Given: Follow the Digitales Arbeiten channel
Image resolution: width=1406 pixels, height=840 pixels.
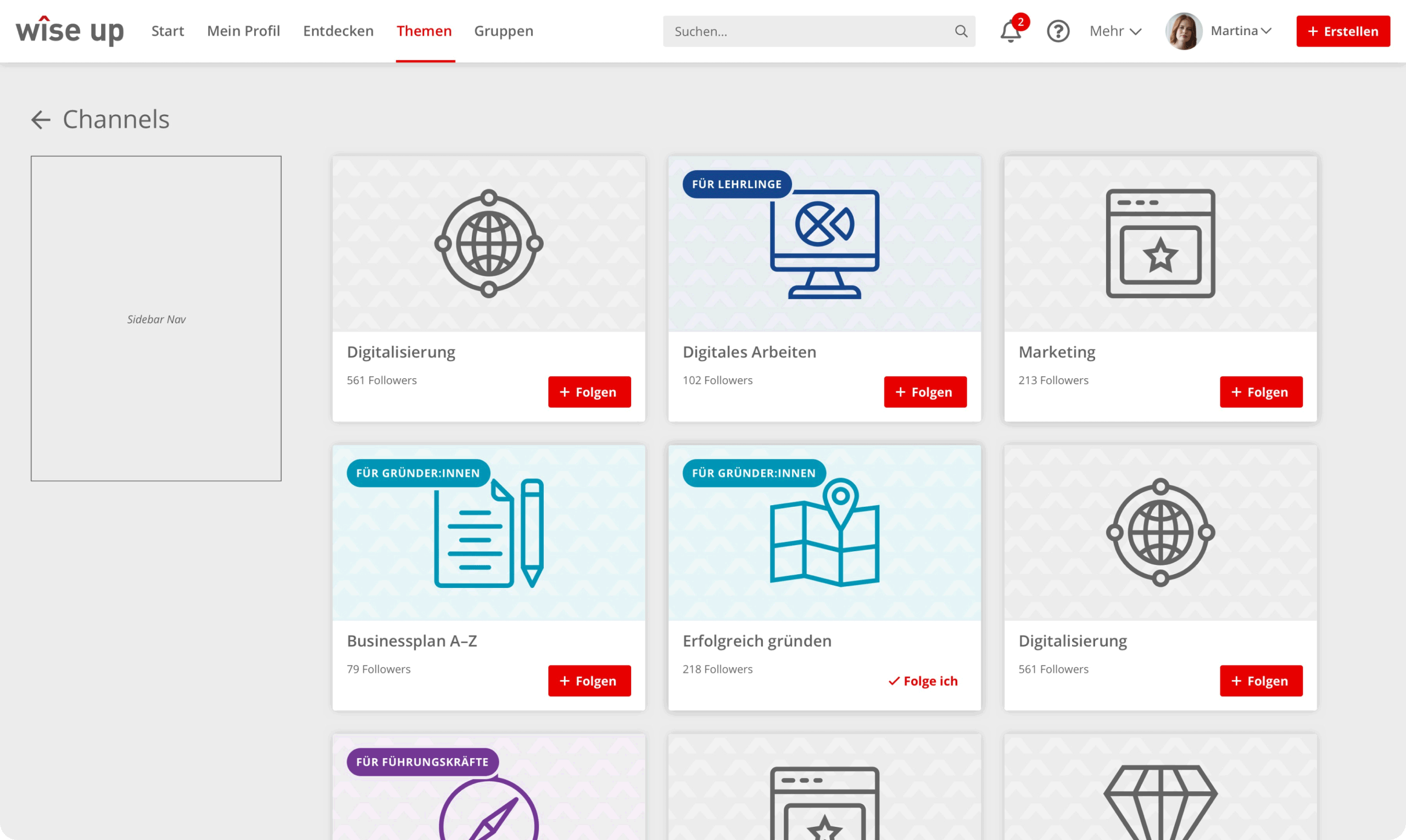Looking at the screenshot, I should click(925, 391).
